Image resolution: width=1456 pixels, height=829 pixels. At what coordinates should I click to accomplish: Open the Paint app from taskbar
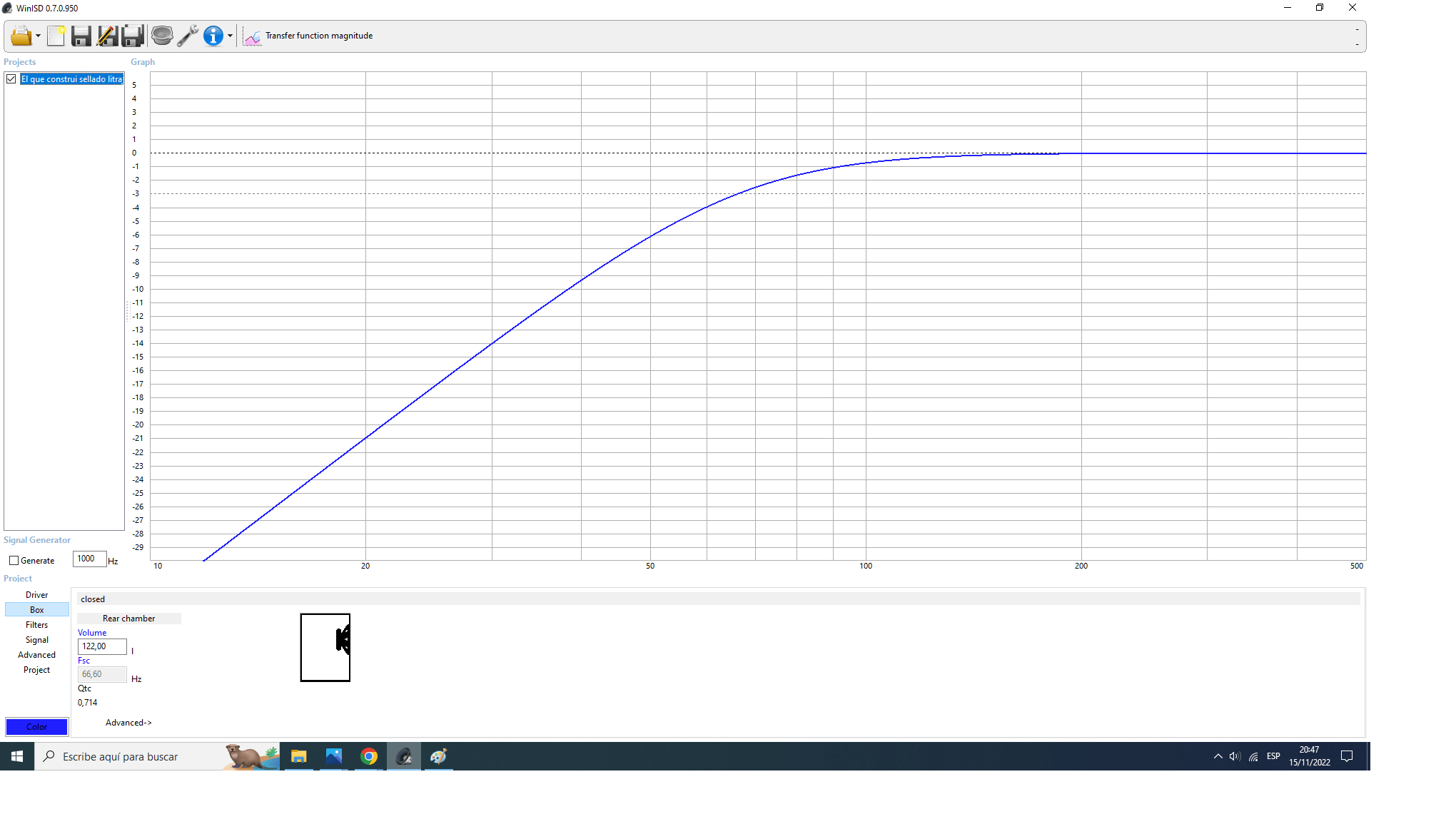(438, 756)
